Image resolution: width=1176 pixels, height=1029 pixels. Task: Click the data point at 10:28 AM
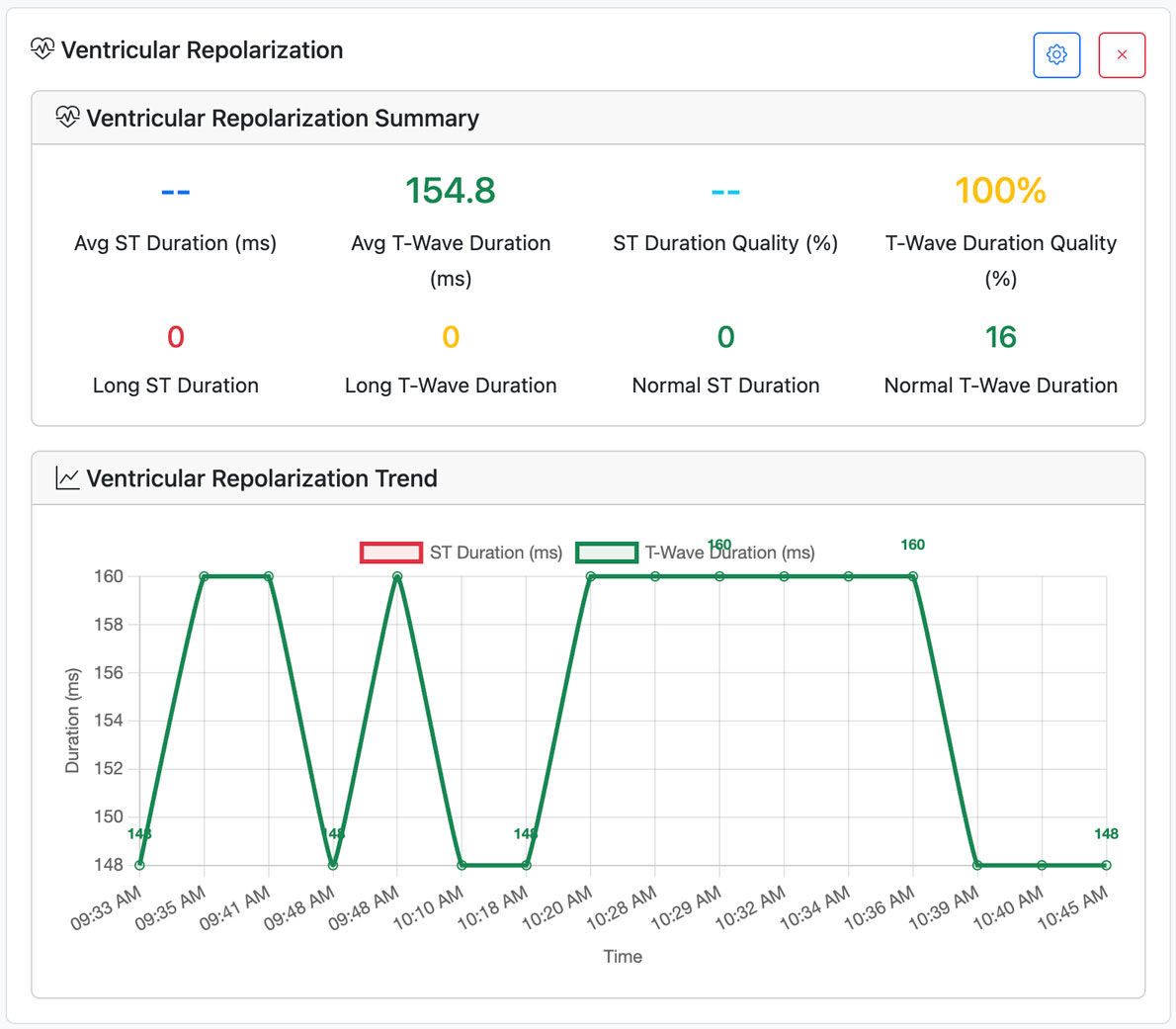coord(655,576)
